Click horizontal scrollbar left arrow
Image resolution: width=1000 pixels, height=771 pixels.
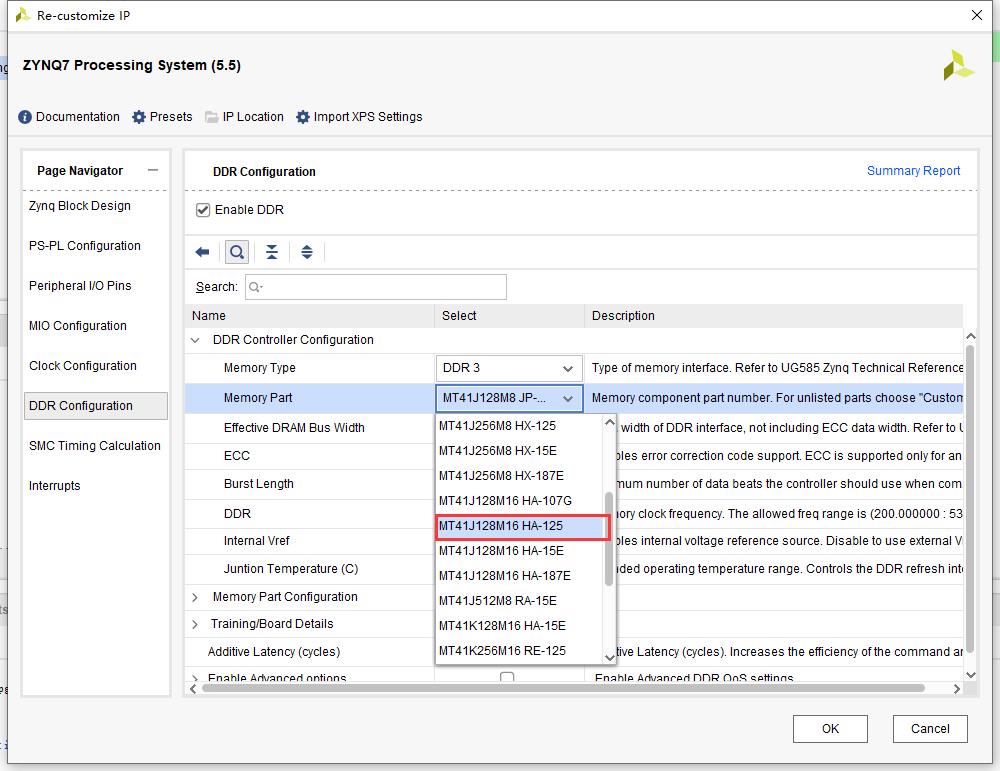(x=193, y=689)
